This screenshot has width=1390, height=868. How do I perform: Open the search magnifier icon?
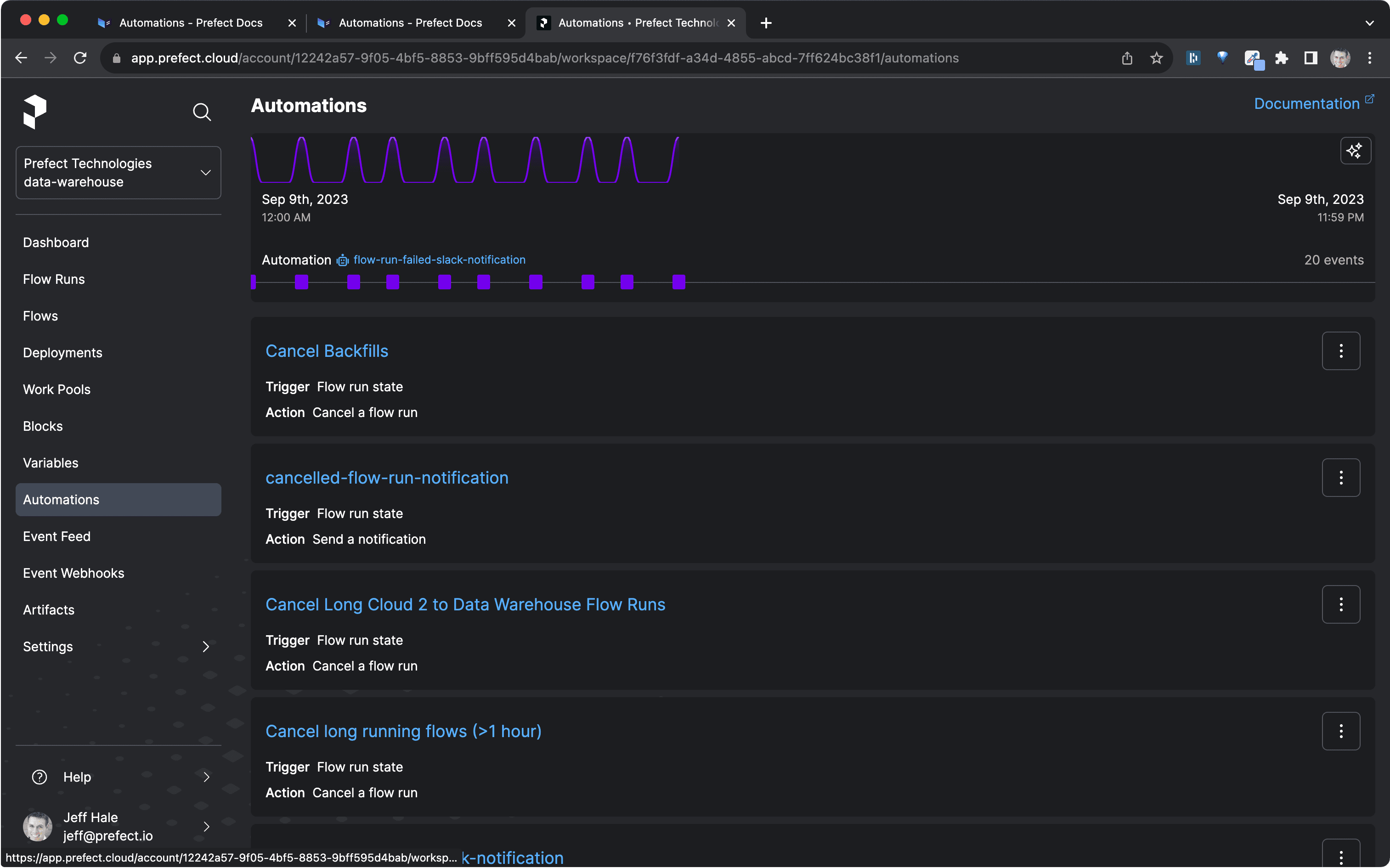[202, 112]
